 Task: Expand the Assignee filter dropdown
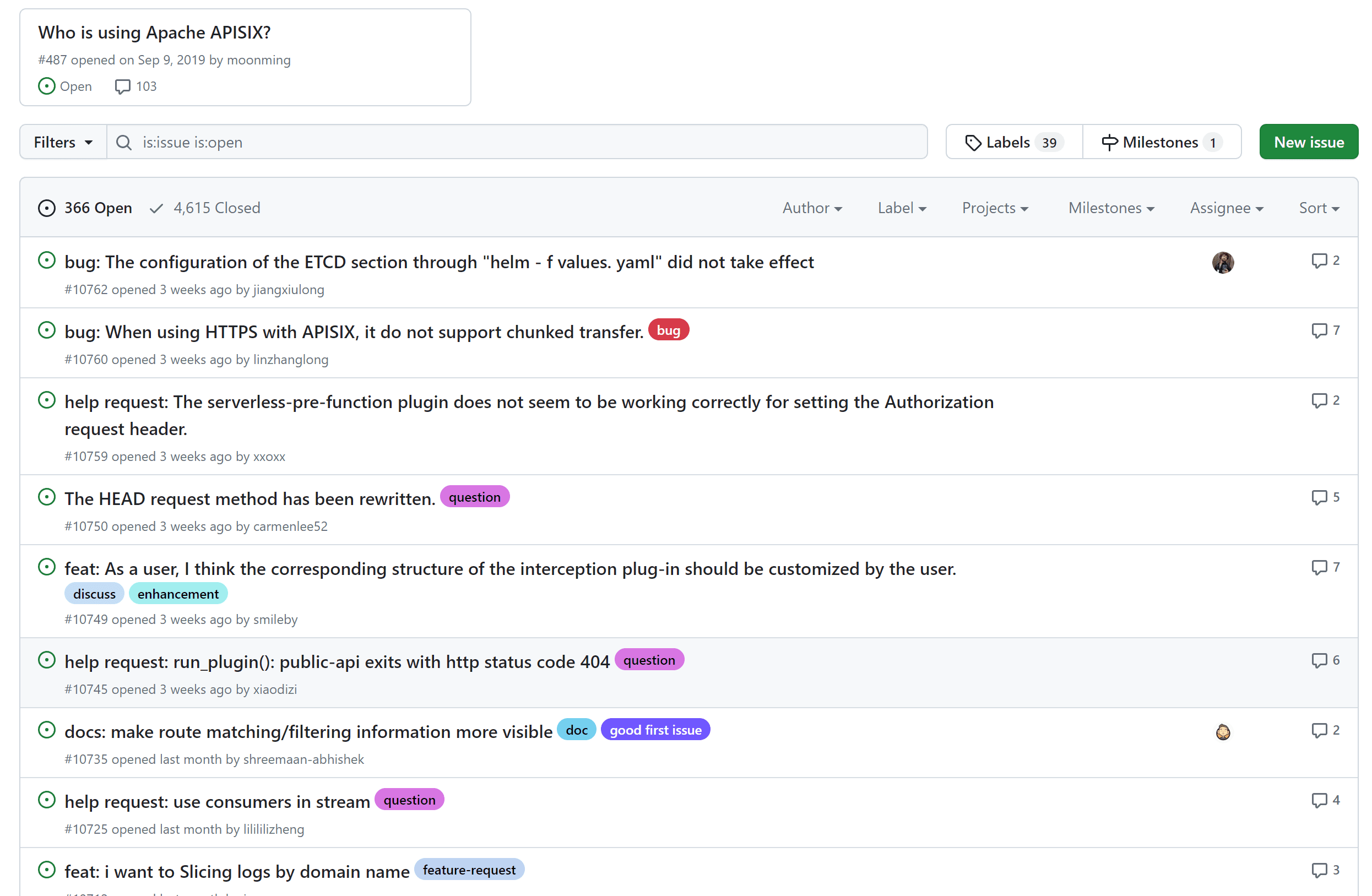click(1227, 208)
